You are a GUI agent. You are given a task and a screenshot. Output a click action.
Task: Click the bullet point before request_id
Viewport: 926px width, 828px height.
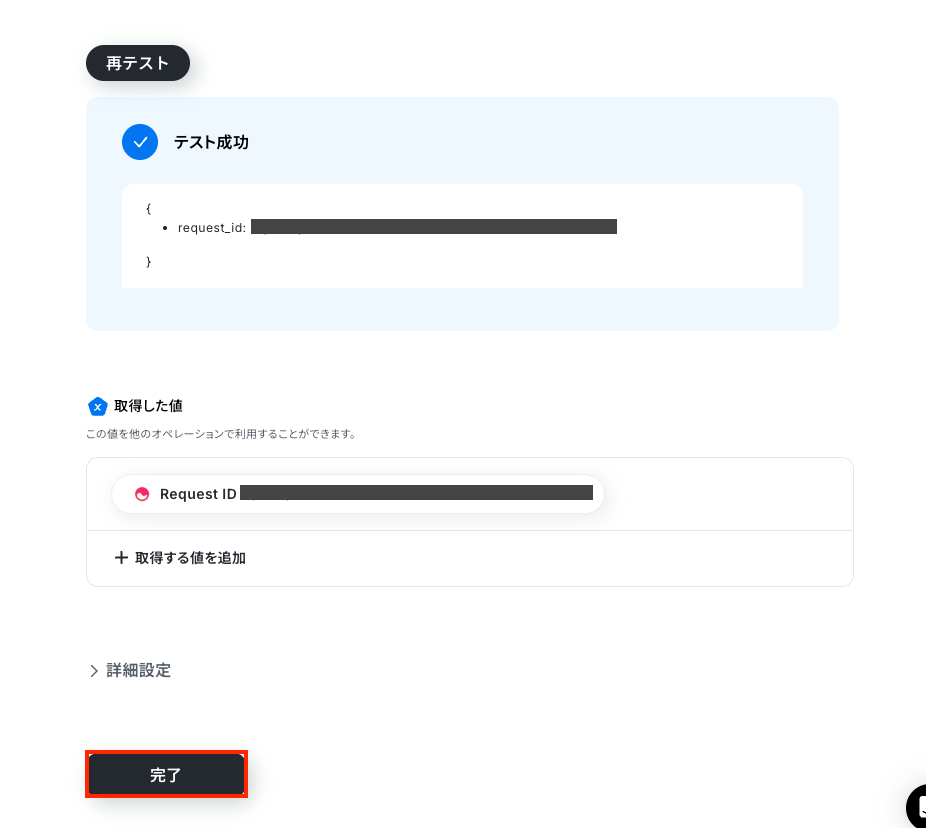coord(165,228)
